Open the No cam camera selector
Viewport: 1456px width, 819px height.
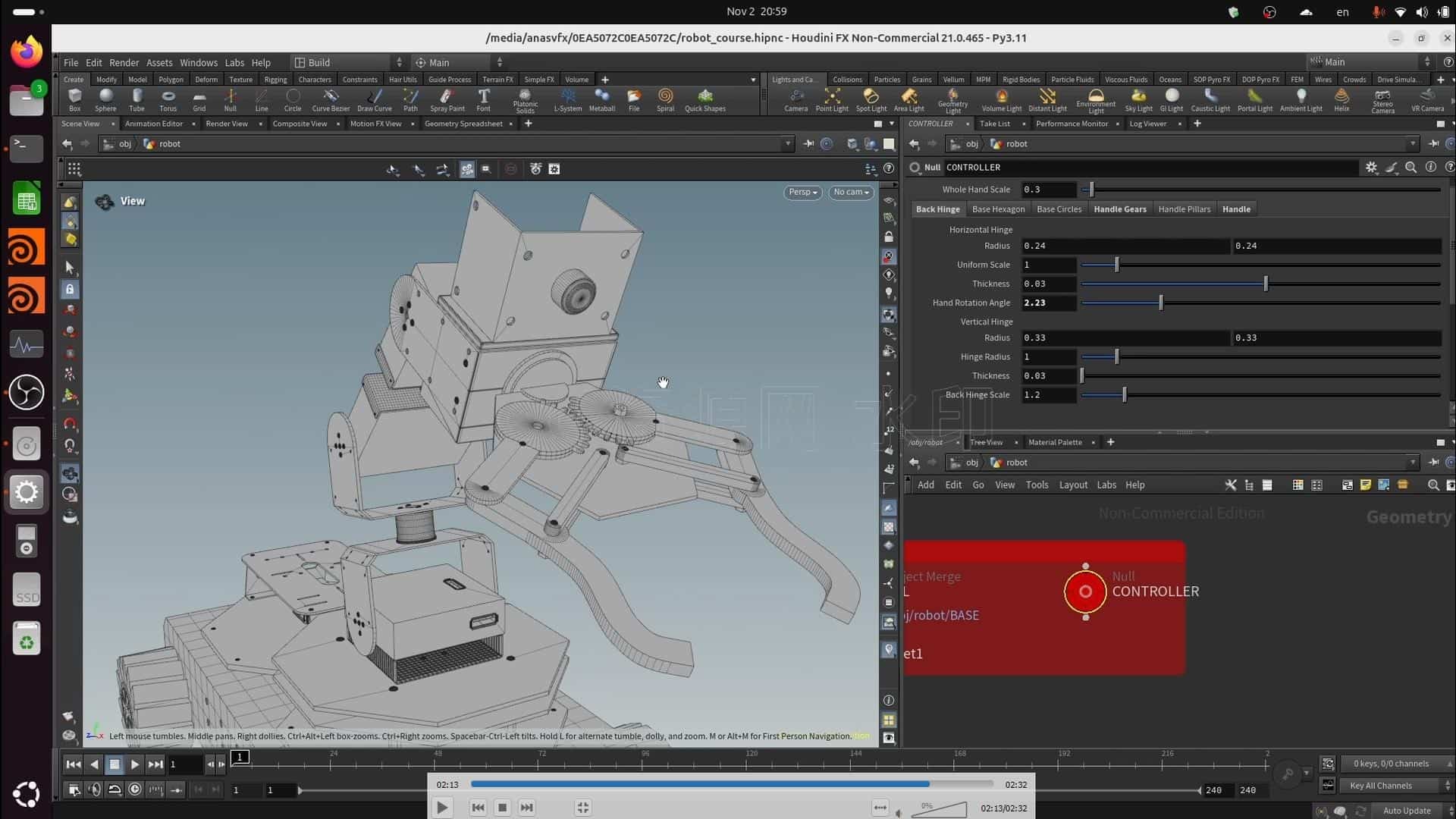(x=850, y=192)
